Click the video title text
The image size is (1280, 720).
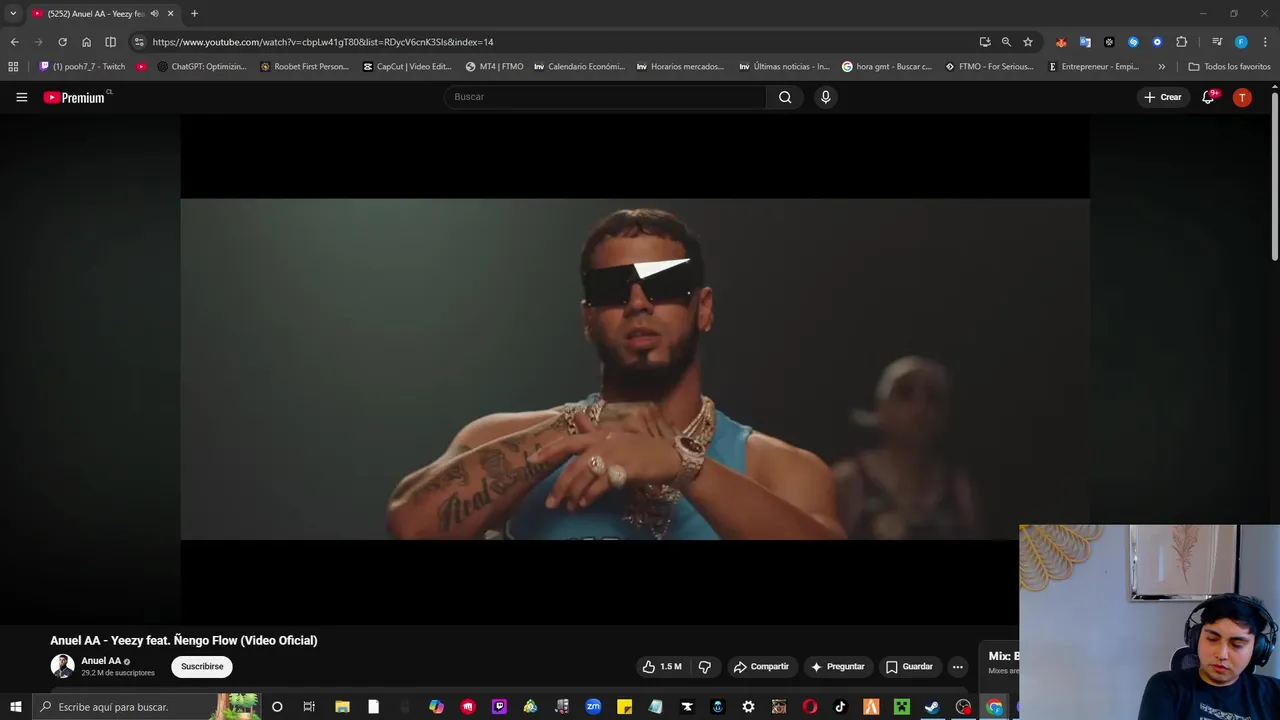184,640
